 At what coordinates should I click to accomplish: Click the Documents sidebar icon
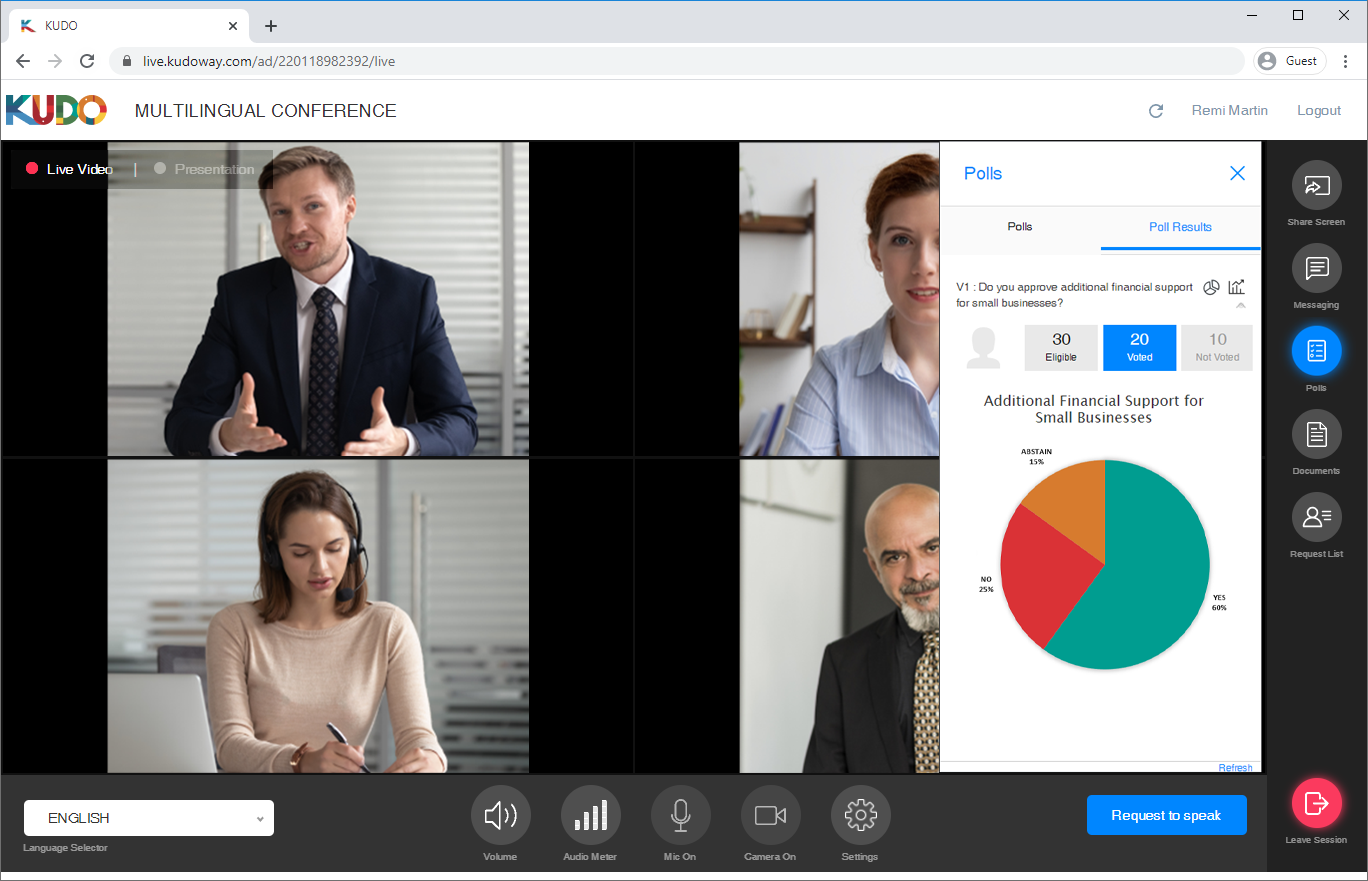1316,434
